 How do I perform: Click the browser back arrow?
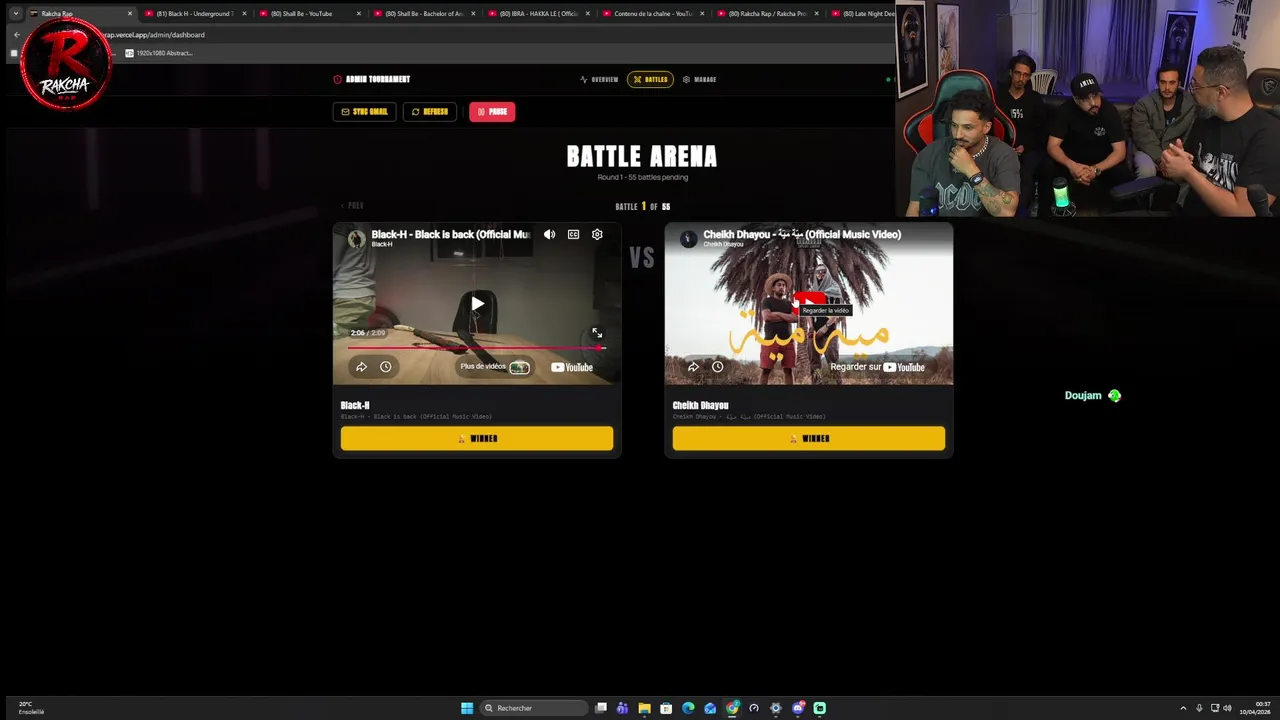point(16,35)
